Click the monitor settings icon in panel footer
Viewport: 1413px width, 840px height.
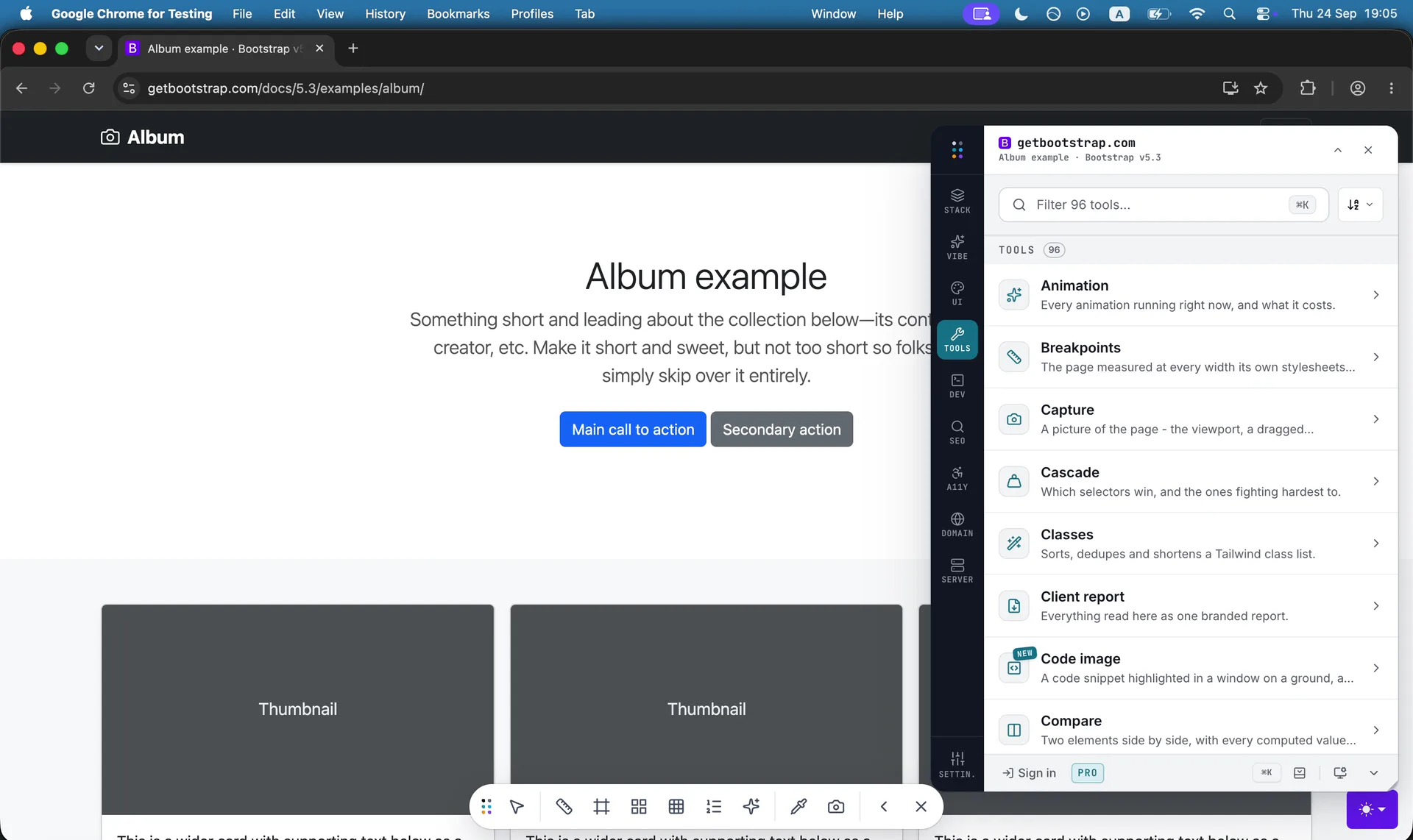pos(1340,773)
